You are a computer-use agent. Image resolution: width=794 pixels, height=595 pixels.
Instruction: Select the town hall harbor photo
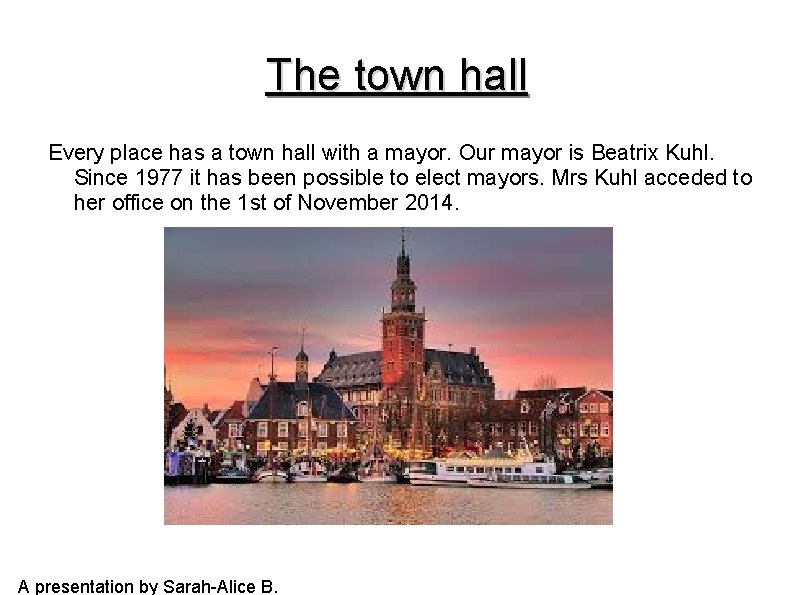pyautogui.click(x=388, y=376)
